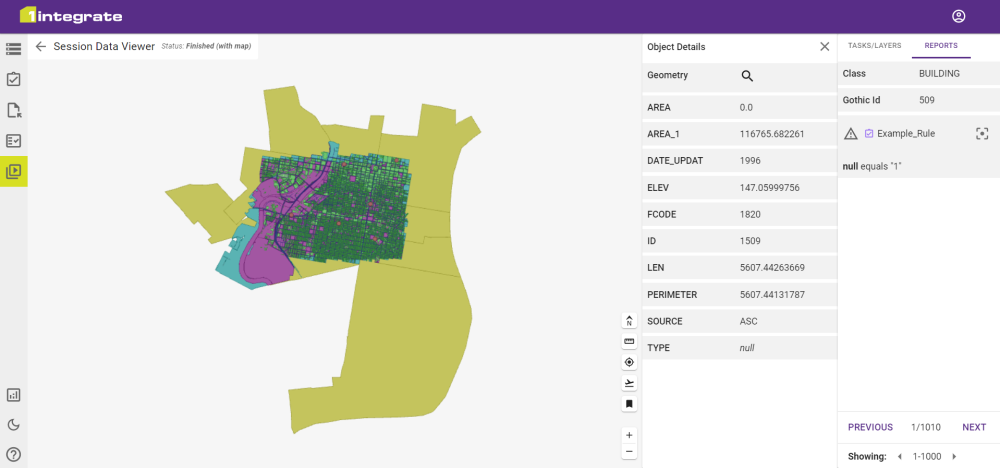Go back with the arrow beside Session Data Viewer

click(41, 47)
